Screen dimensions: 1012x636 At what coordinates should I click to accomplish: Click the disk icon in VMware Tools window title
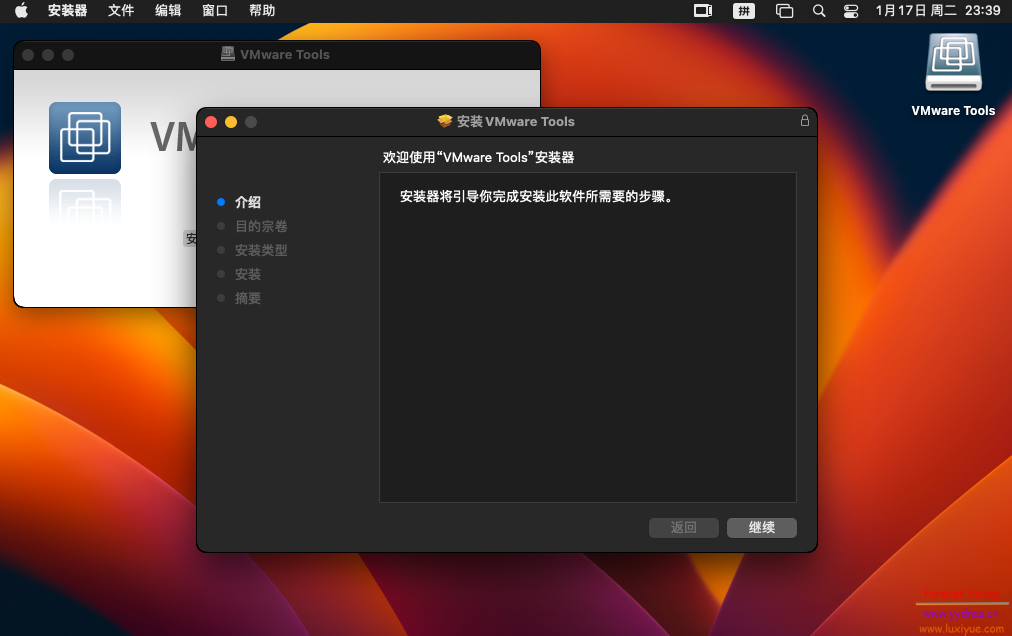pos(228,54)
